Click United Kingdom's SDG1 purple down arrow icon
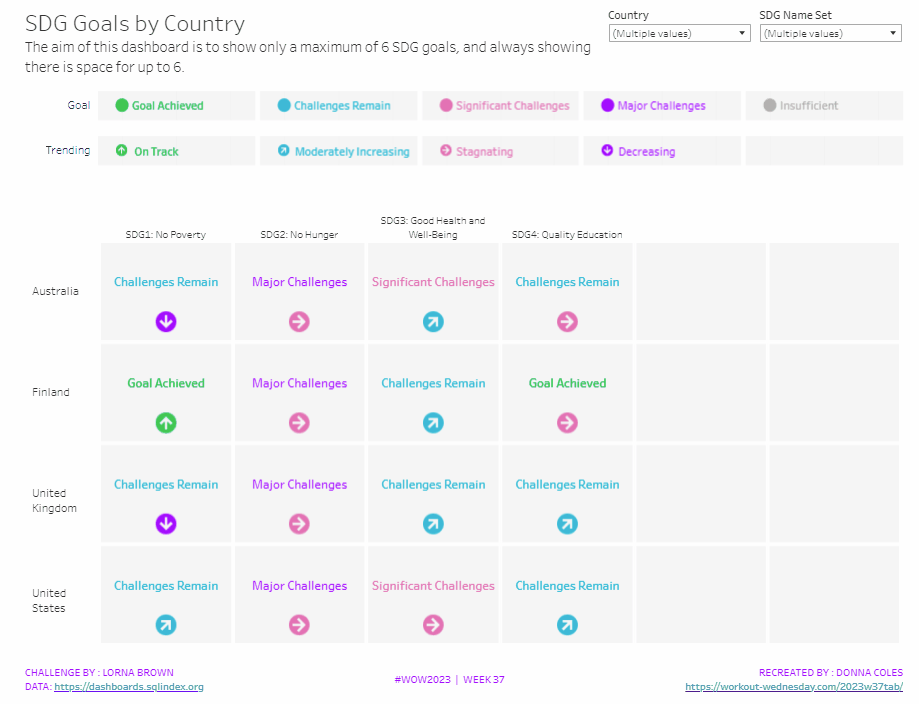Screen dimensions: 919x704 click(166, 524)
